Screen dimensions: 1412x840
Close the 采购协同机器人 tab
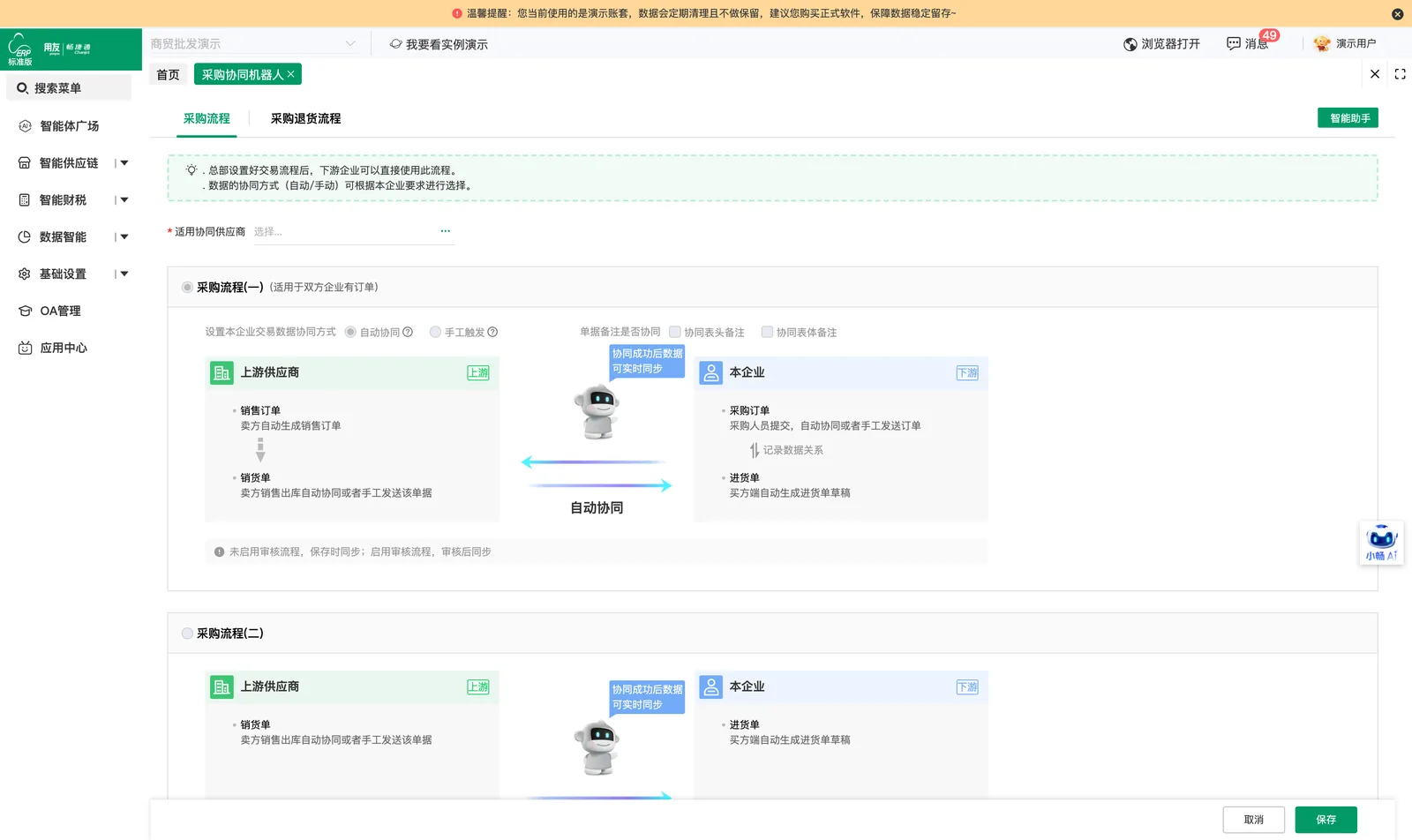[291, 74]
